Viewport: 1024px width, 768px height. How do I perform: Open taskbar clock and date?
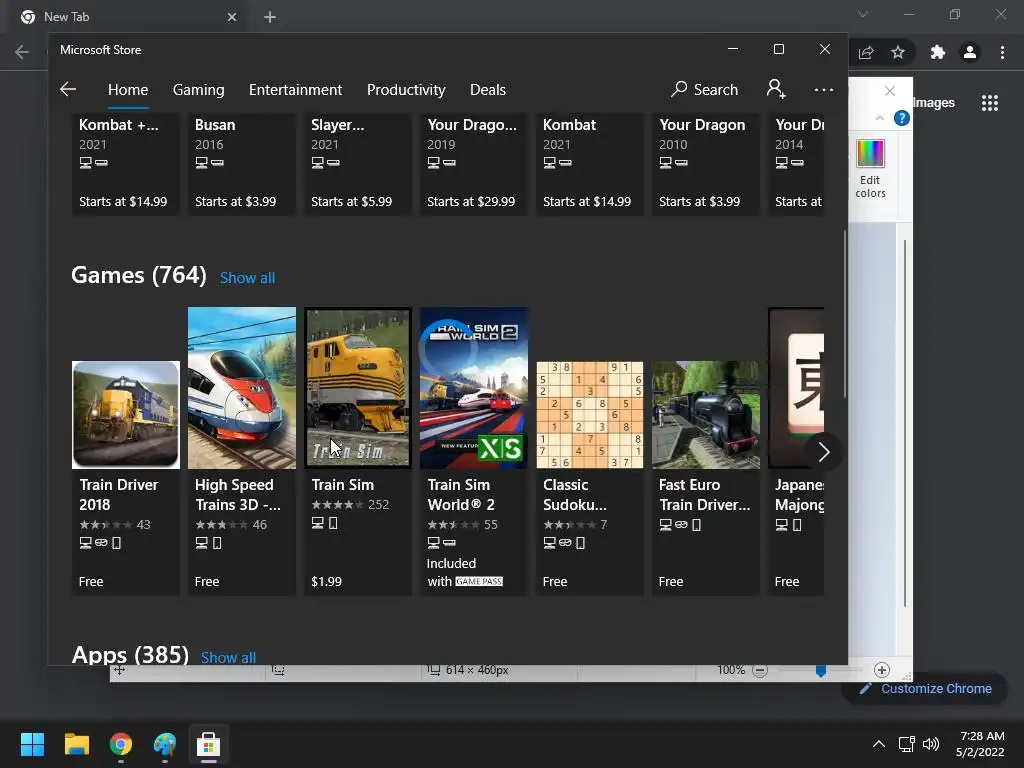point(981,744)
